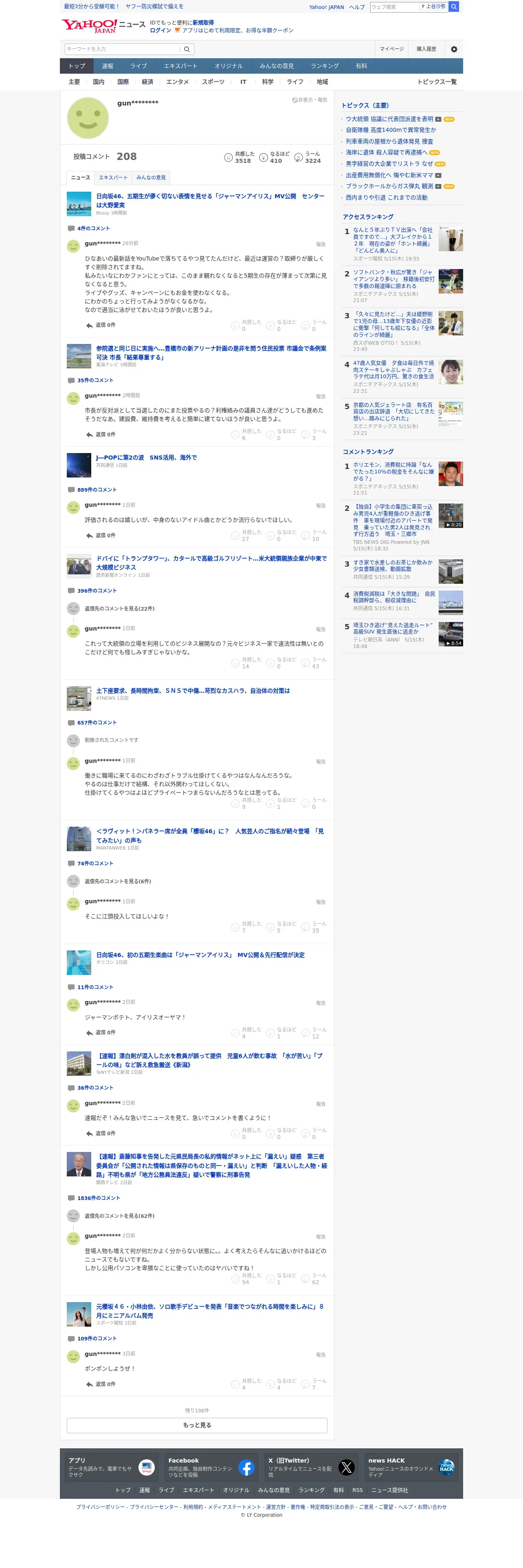Play the 0:20 video thumbnail in コメントランキング

pyautogui.click(x=450, y=516)
